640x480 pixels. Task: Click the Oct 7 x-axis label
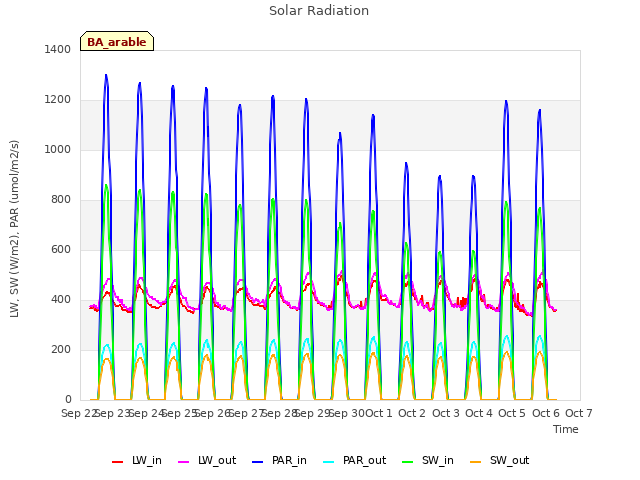pyautogui.click(x=579, y=413)
